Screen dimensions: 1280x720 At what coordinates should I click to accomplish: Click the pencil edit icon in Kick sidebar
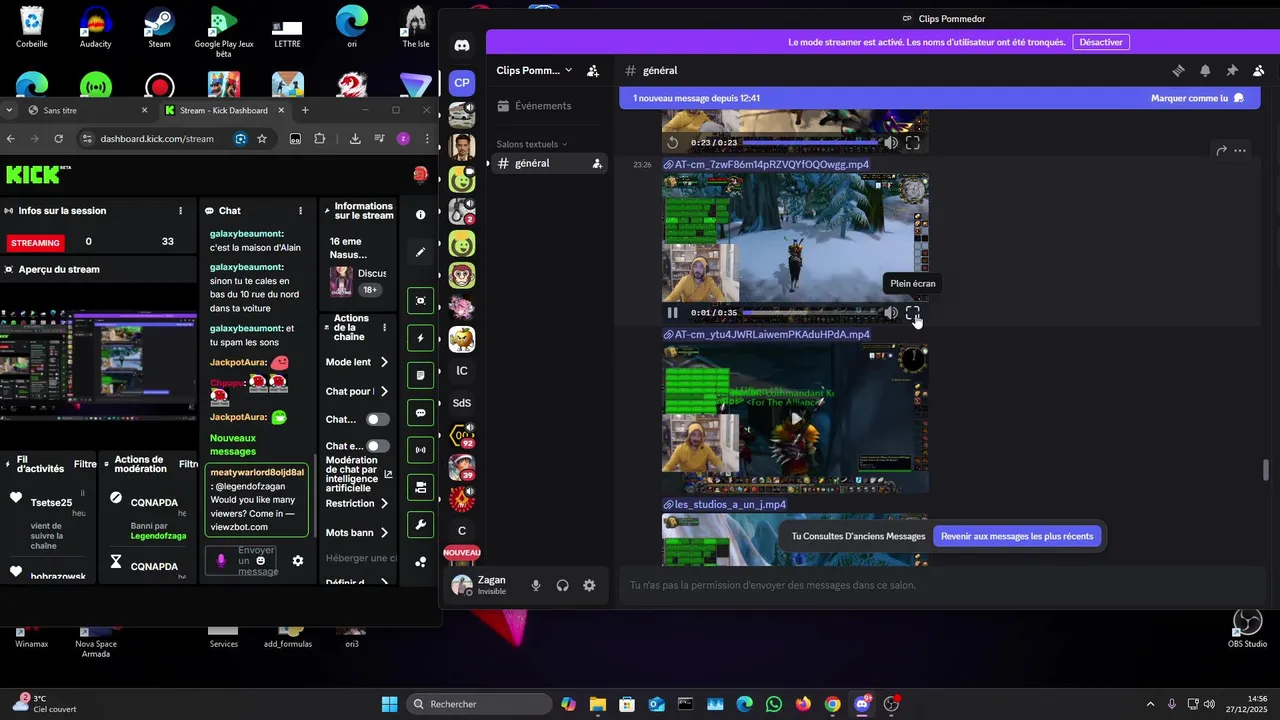point(420,252)
